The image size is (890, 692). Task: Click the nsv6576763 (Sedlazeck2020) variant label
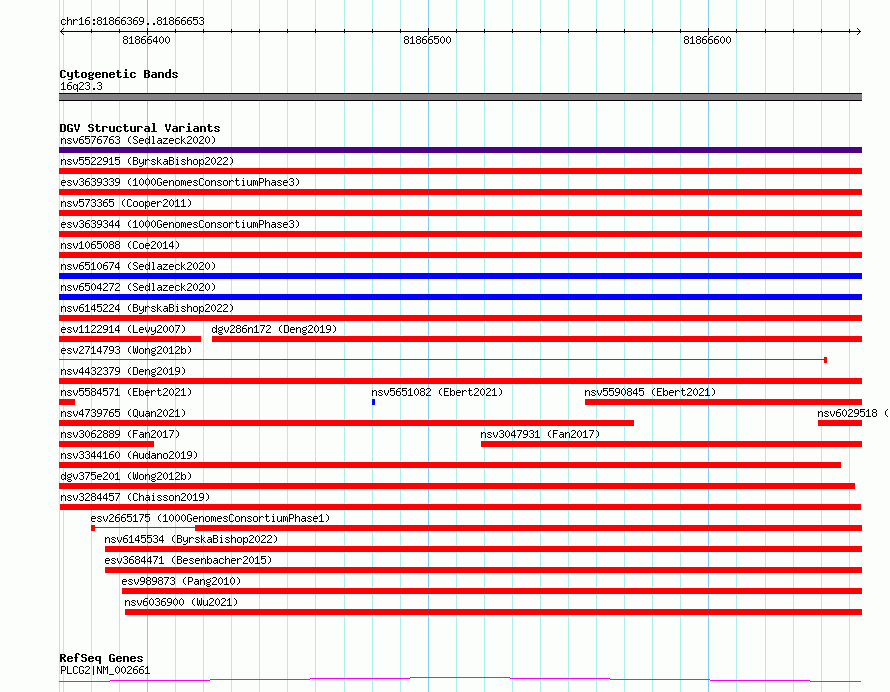pyautogui.click(x=138, y=140)
